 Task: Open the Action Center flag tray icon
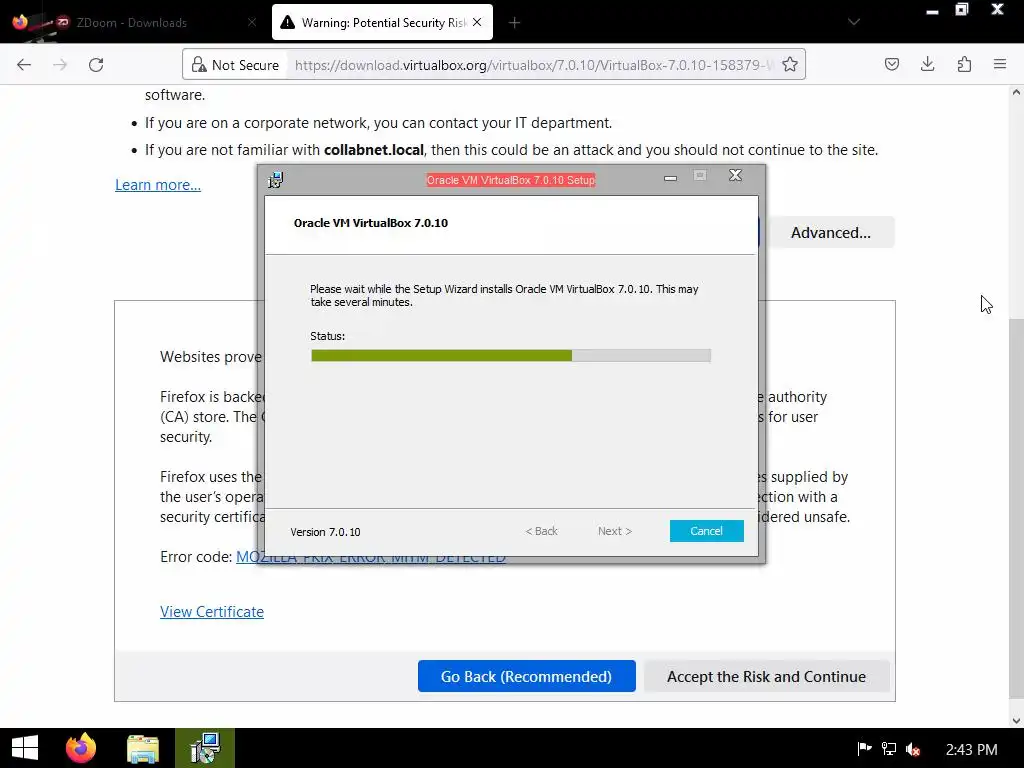tap(864, 748)
